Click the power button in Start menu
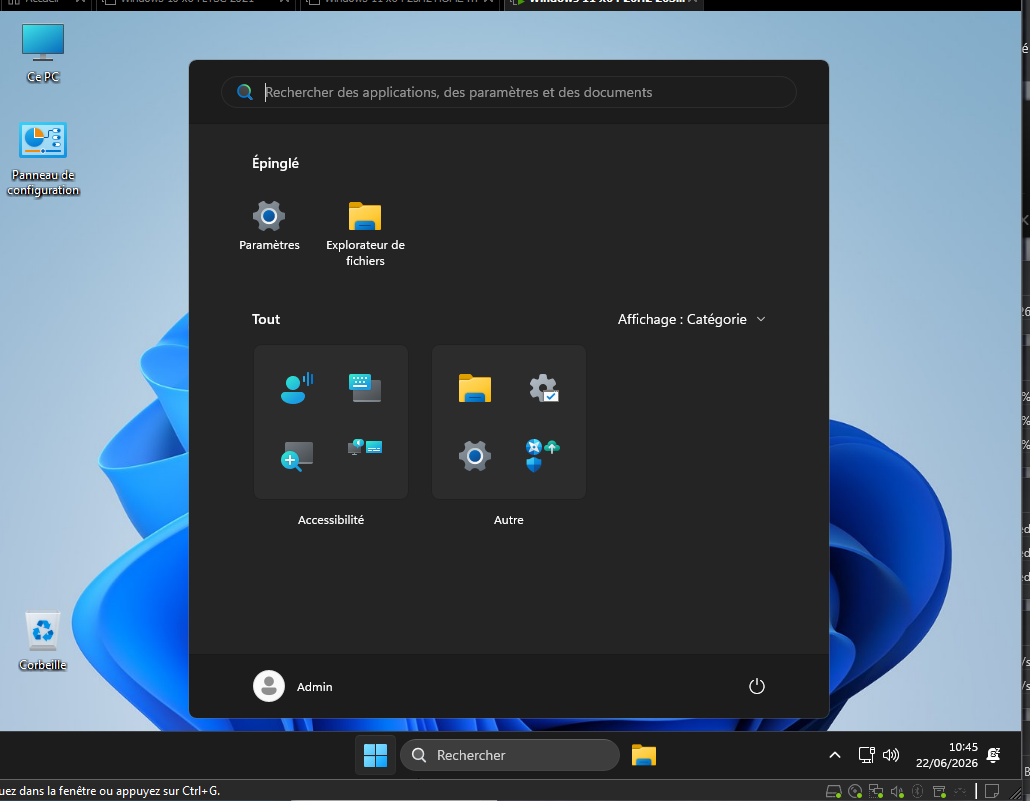This screenshot has width=1030, height=801. tap(757, 686)
